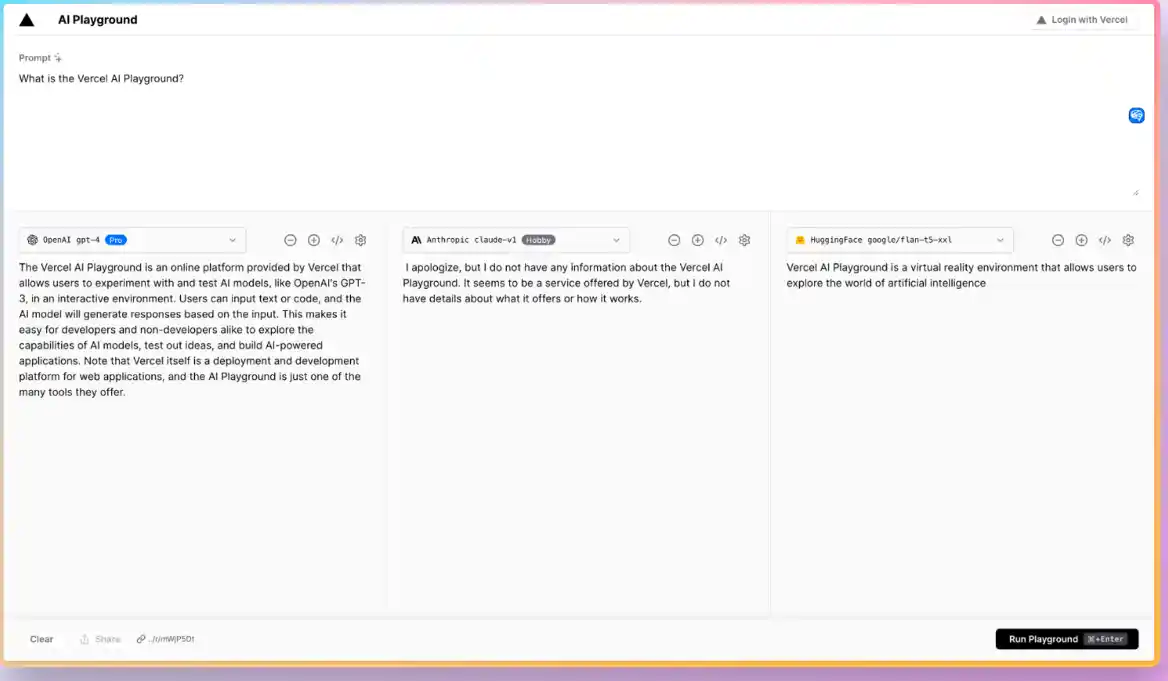Click the 'Prompt' label
The image size is (1168, 681).
click(35, 58)
